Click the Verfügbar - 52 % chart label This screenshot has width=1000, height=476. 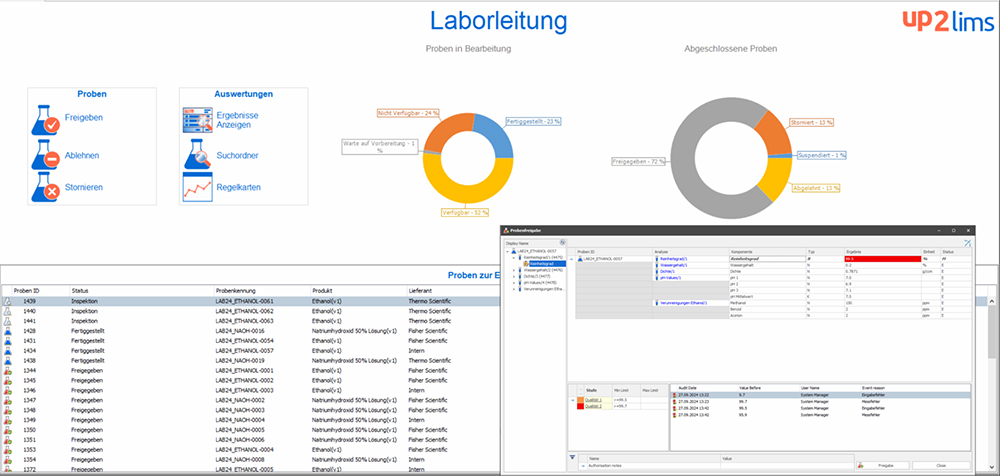(x=465, y=212)
